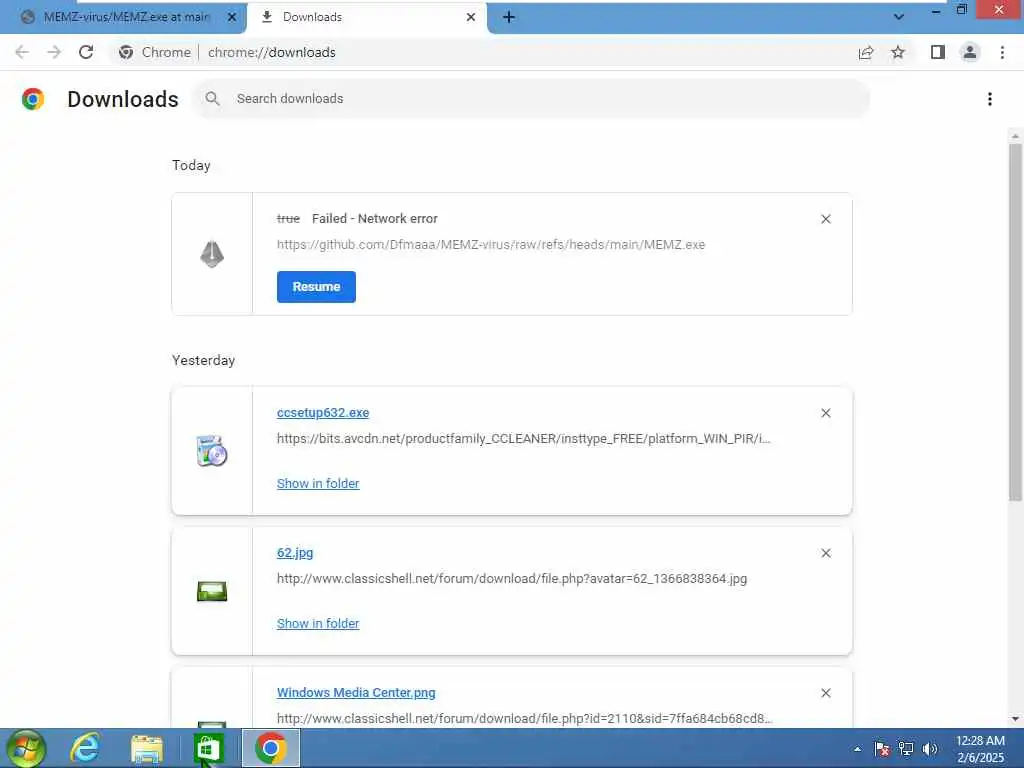Screen dimensions: 1024x768
Task: Show 62.jpg in folder
Action: [x=318, y=623]
